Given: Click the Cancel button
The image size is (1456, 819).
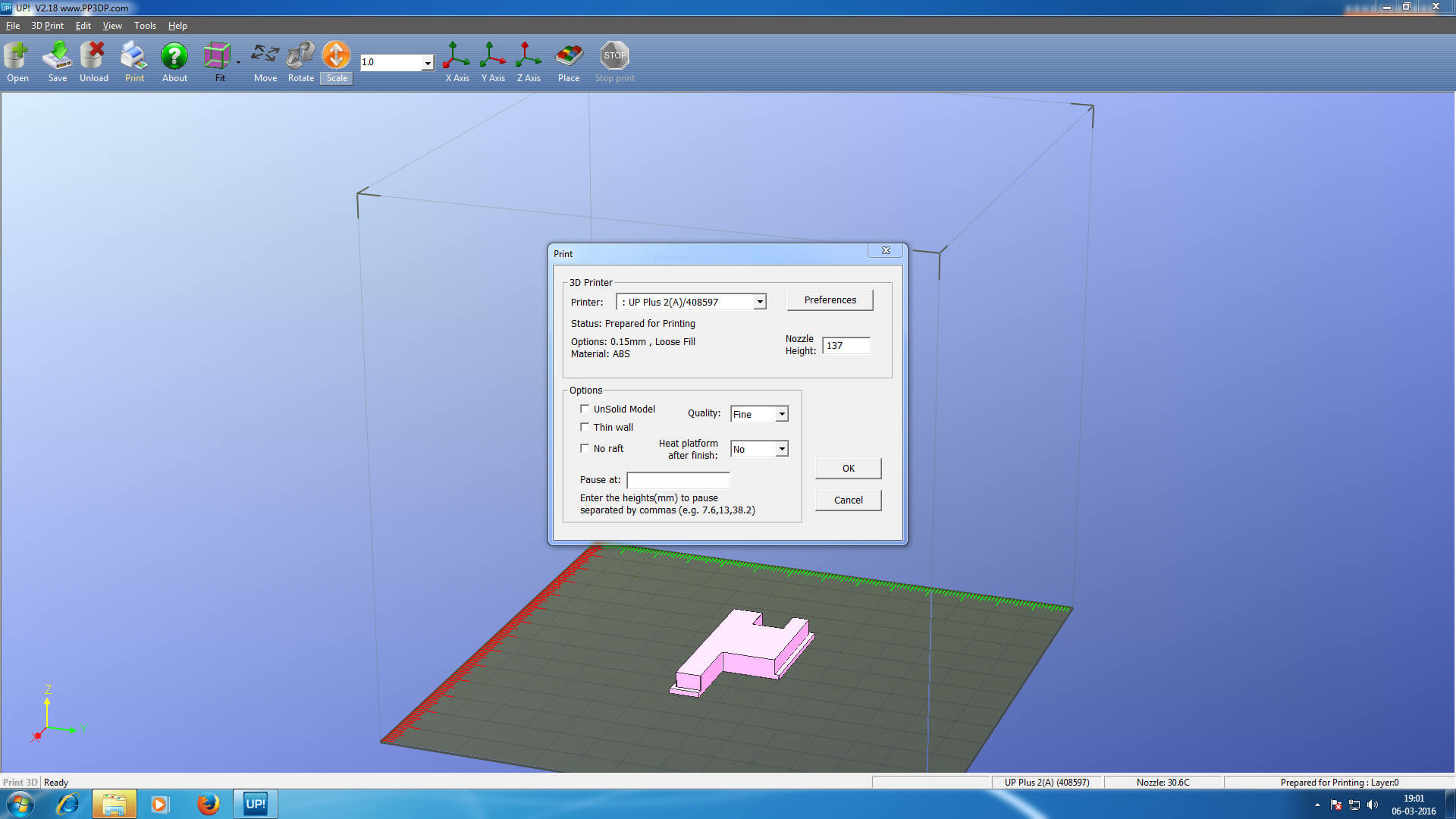Looking at the screenshot, I should [x=849, y=500].
